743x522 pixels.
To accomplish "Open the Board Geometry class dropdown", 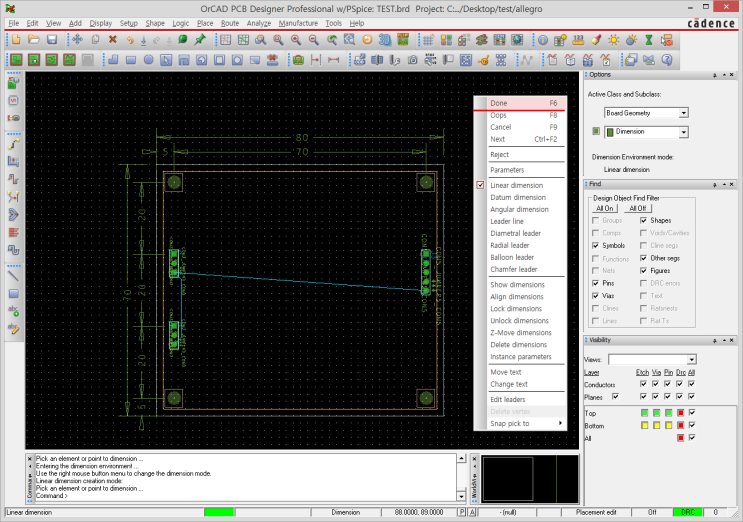I will [683, 113].
